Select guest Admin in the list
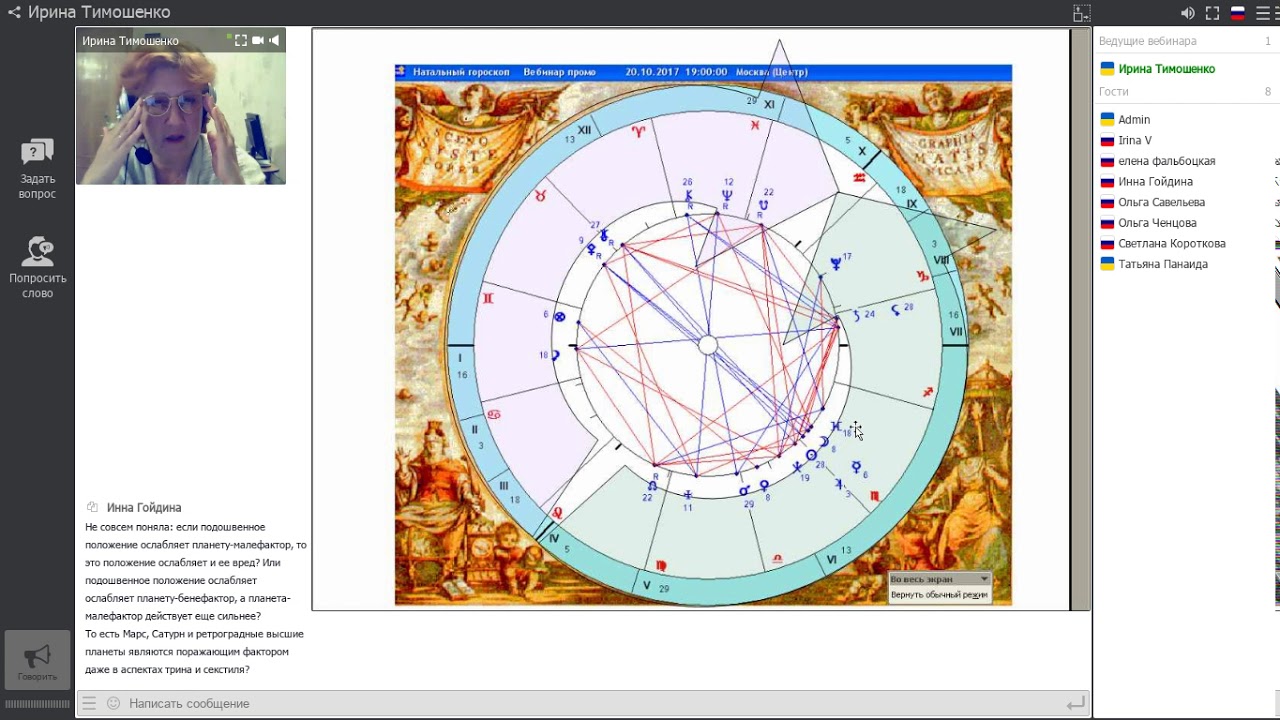Image resolution: width=1280 pixels, height=720 pixels. point(1134,119)
